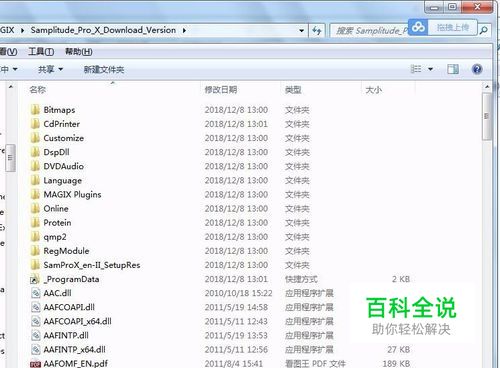Toggle the preview pane icon
The image size is (500, 368).
click(453, 69)
